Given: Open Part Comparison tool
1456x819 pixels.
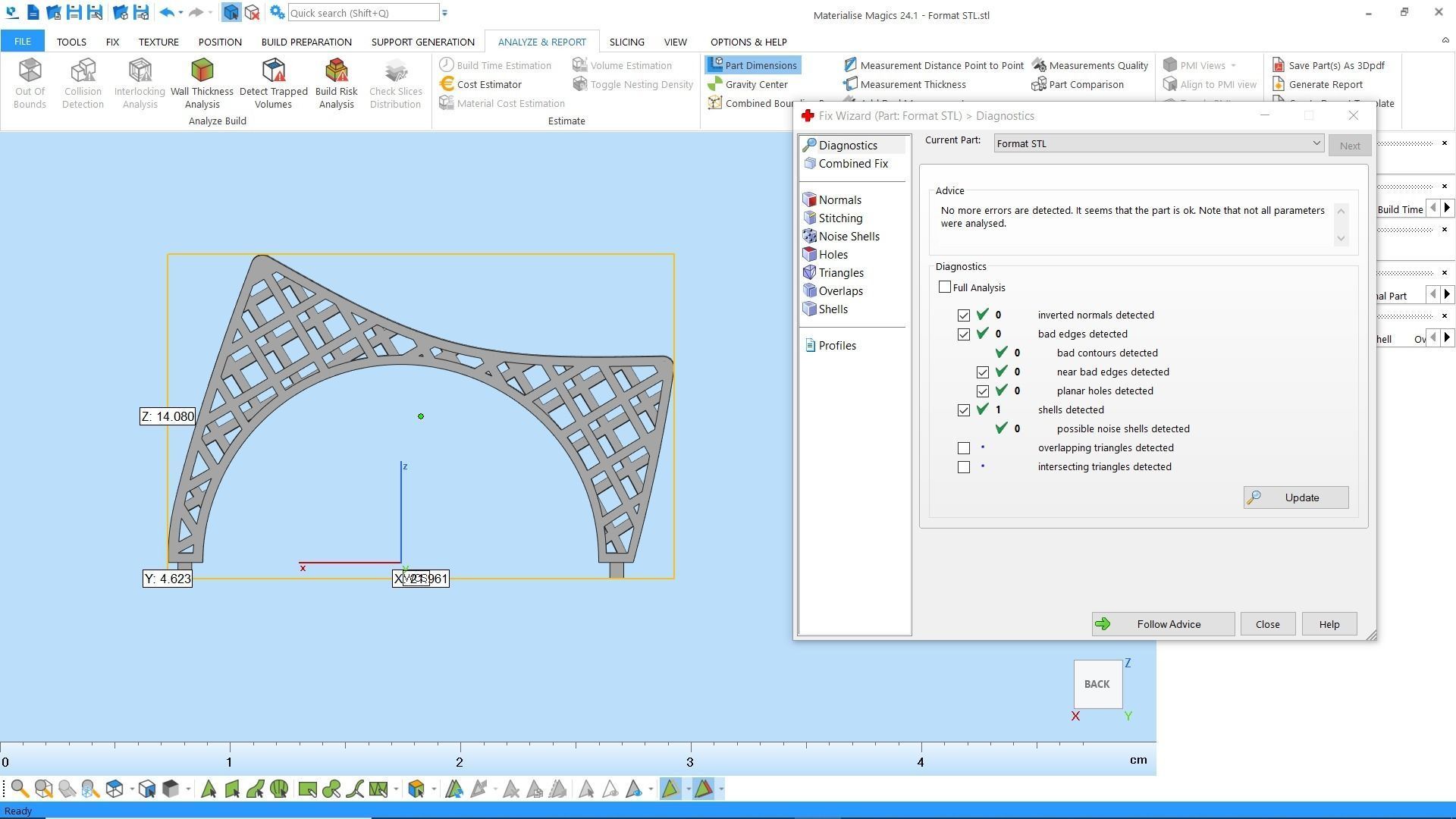Looking at the screenshot, I should tap(1085, 84).
